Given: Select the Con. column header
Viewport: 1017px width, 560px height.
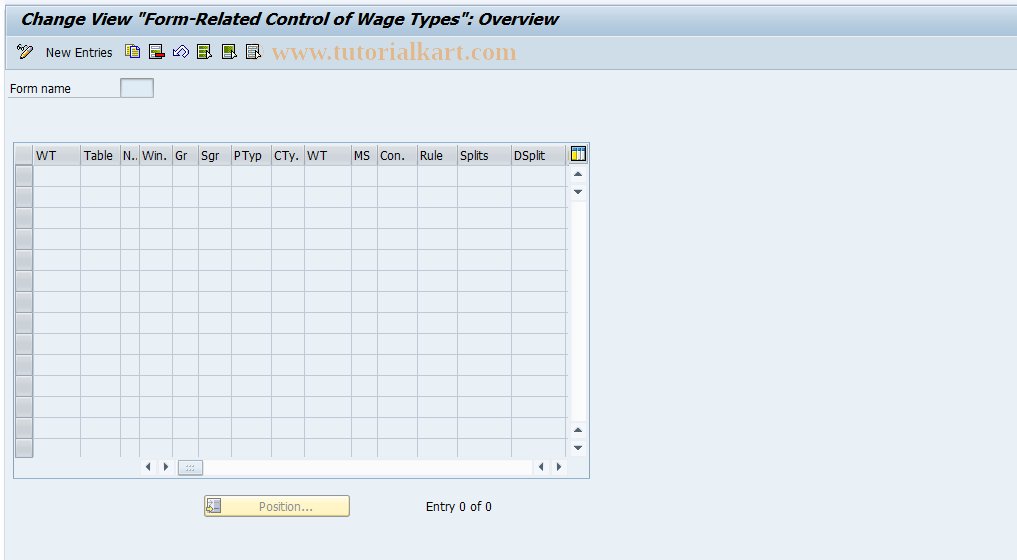Looking at the screenshot, I should coord(397,156).
